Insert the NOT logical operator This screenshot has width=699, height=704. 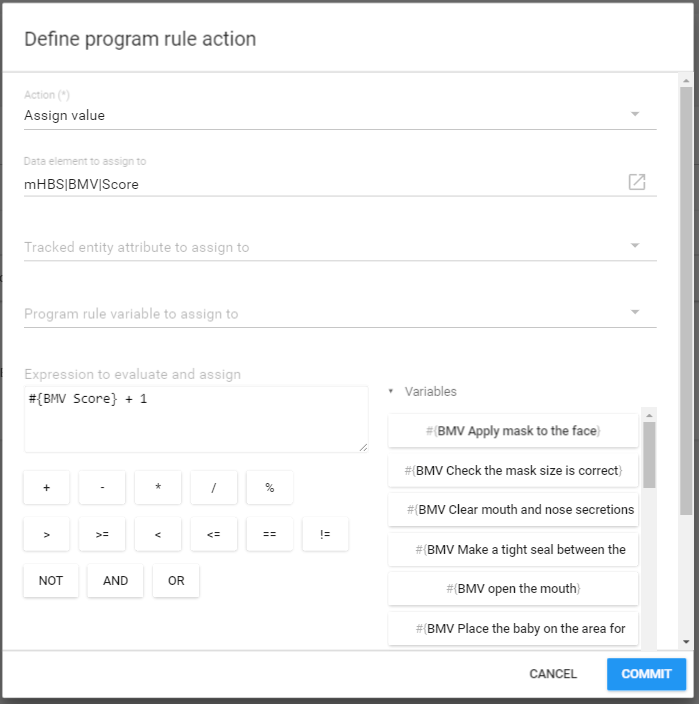pyautogui.click(x=51, y=580)
